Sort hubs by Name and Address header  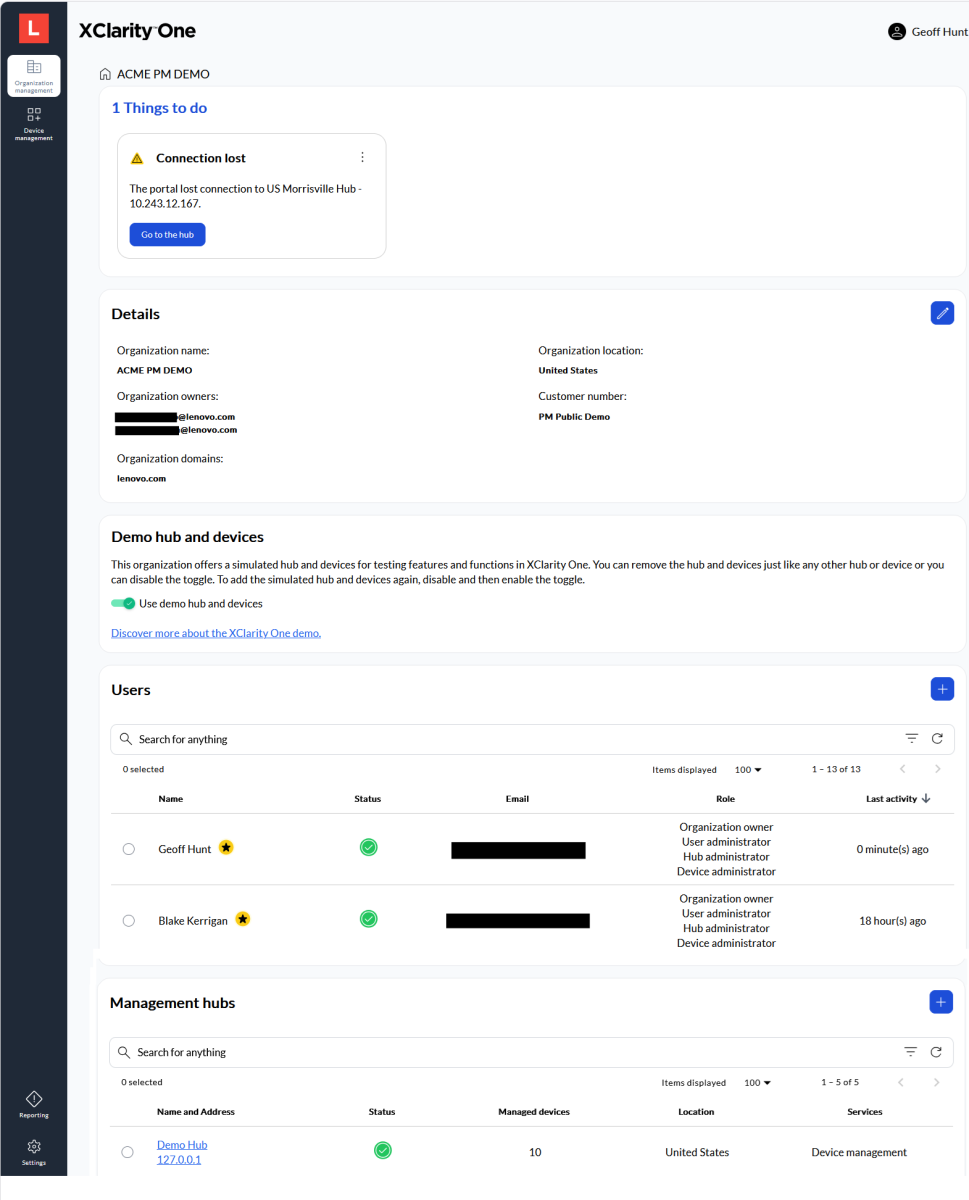click(x=196, y=1112)
